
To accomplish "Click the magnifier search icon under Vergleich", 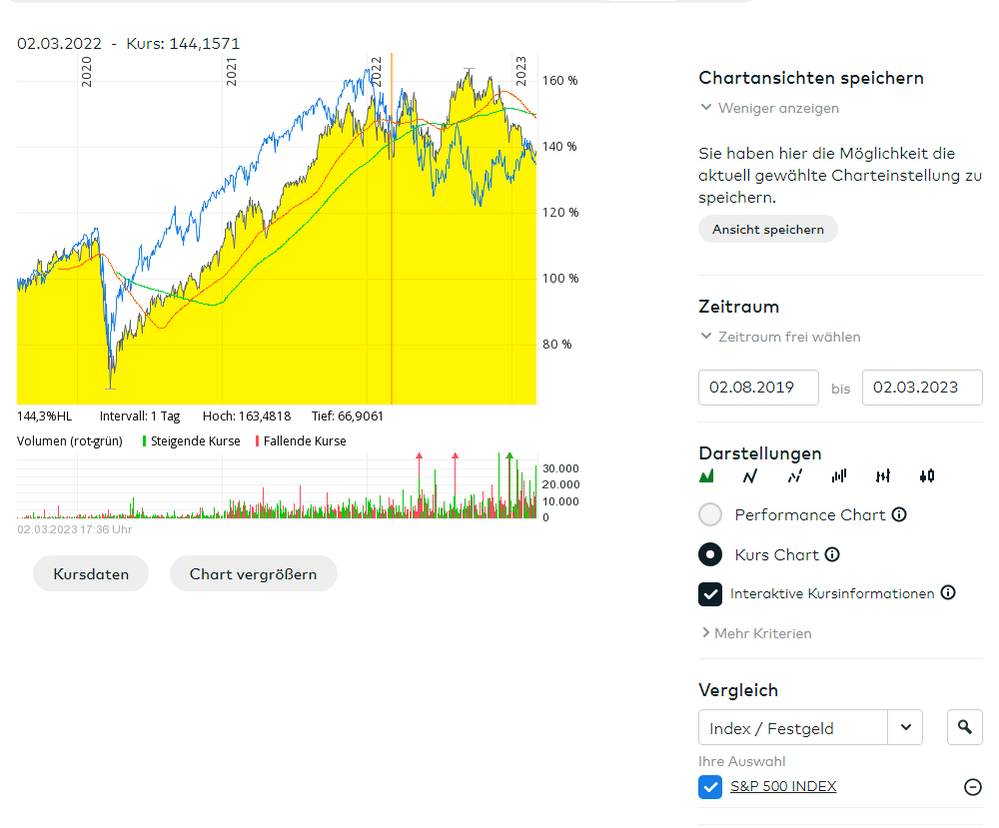I will pyautogui.click(x=964, y=727).
